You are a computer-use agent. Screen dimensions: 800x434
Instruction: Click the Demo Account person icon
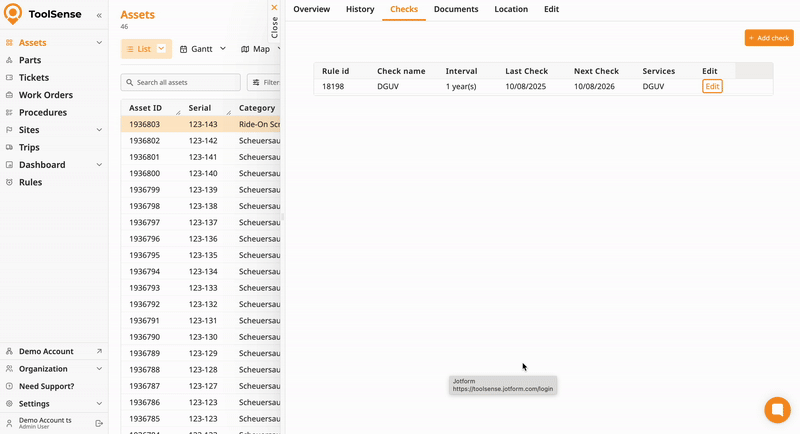(x=9, y=351)
